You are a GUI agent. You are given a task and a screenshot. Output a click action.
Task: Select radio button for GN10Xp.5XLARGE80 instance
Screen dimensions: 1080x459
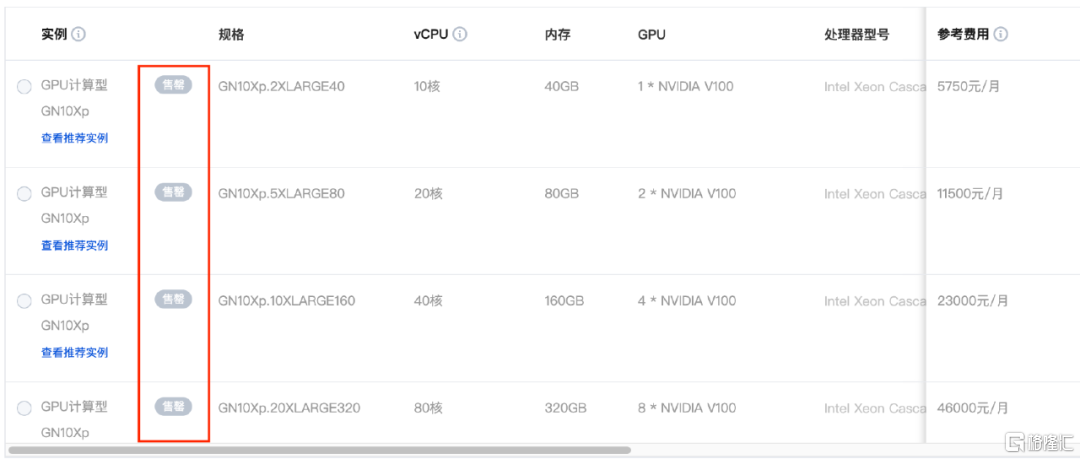tap(24, 194)
